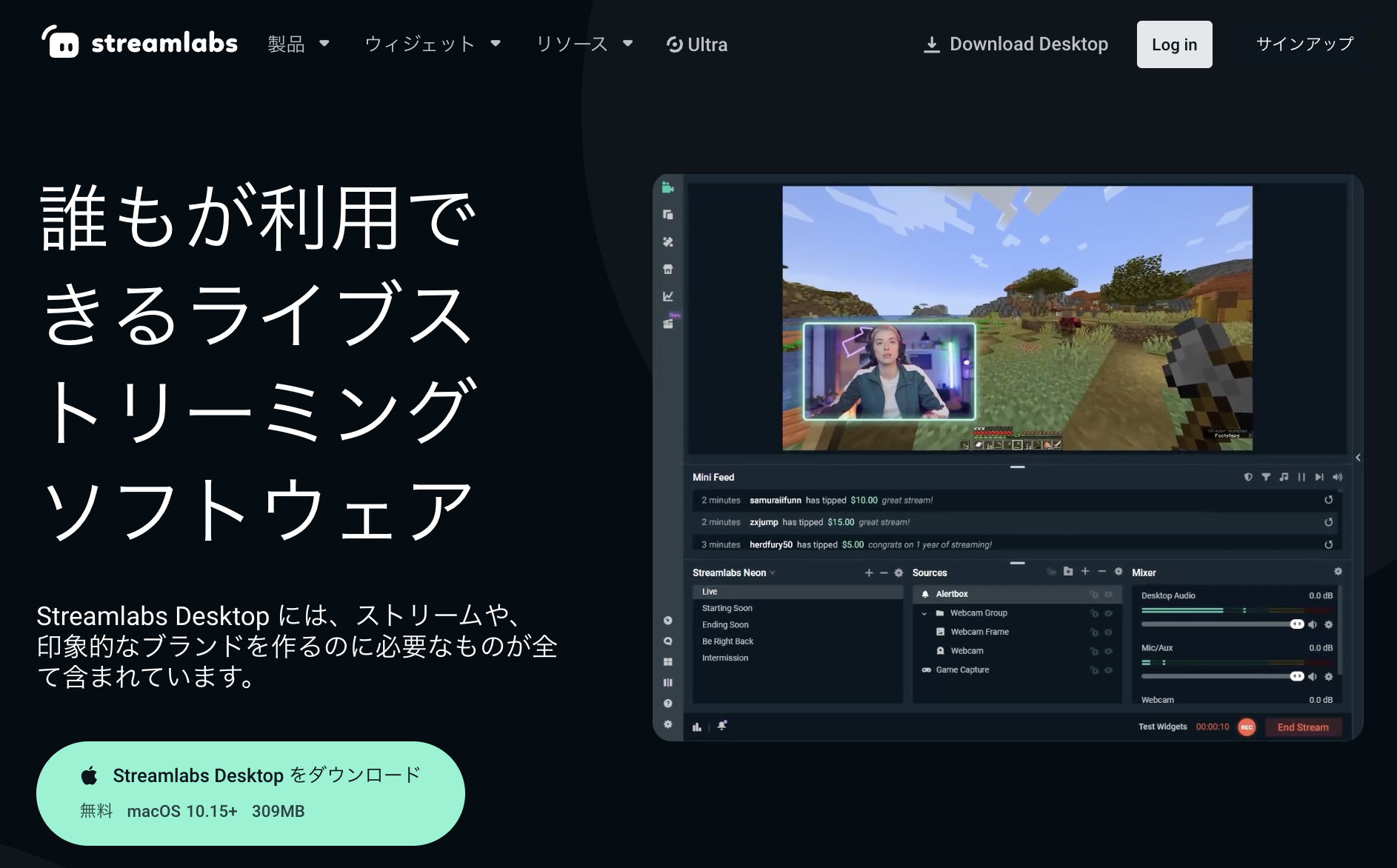
Task: Click the Mini Feed music note icon
Action: 1284,478
